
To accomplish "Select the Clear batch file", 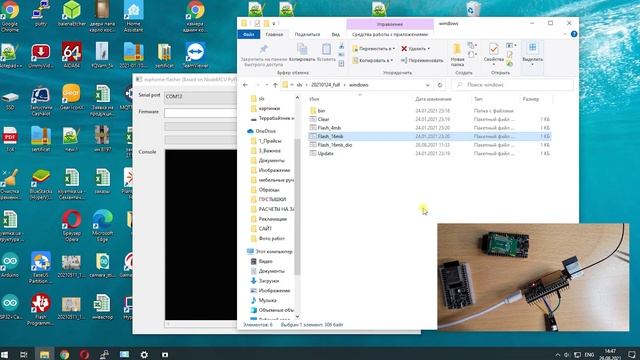I will (x=323, y=119).
